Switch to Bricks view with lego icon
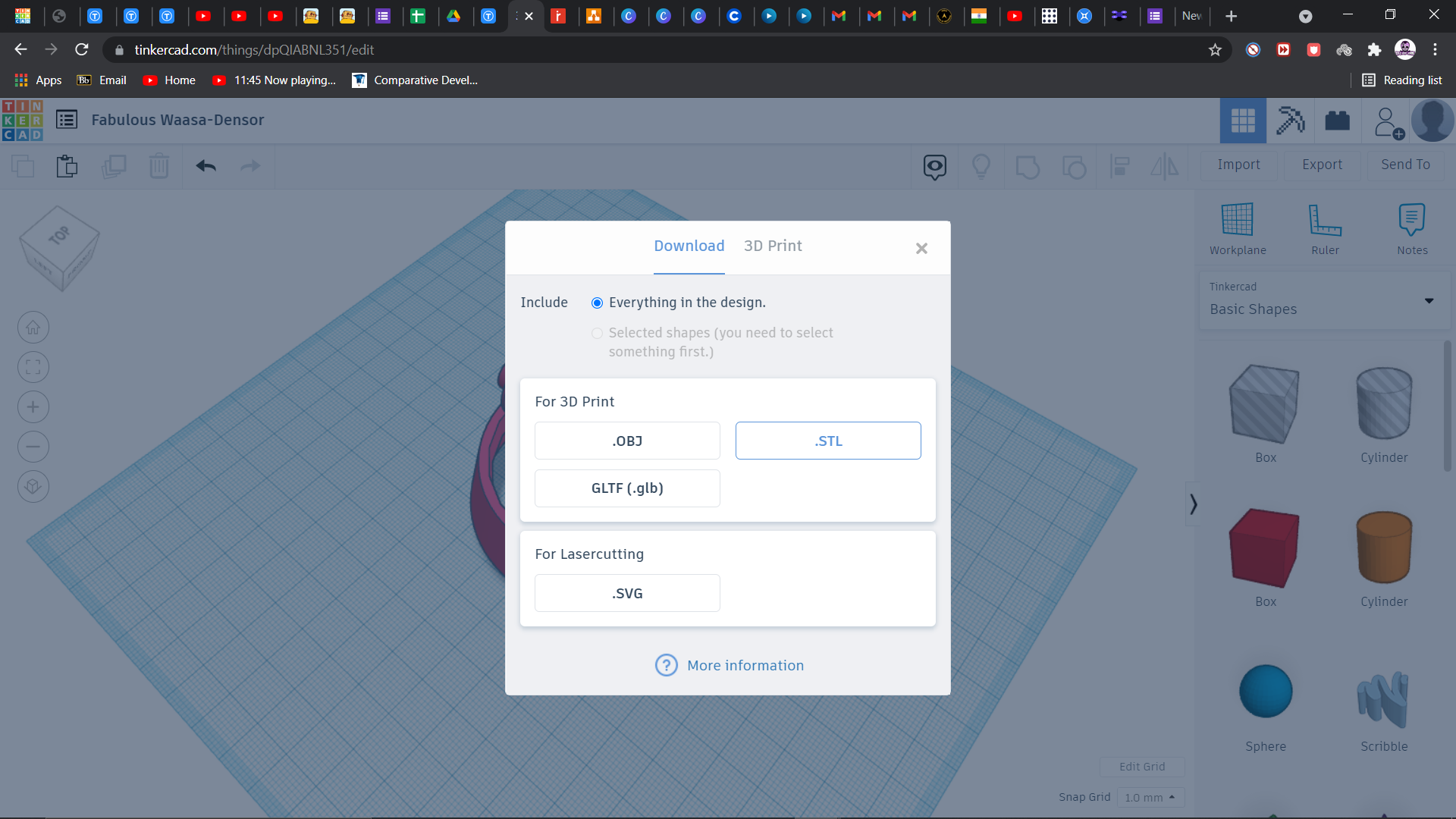 click(1337, 120)
